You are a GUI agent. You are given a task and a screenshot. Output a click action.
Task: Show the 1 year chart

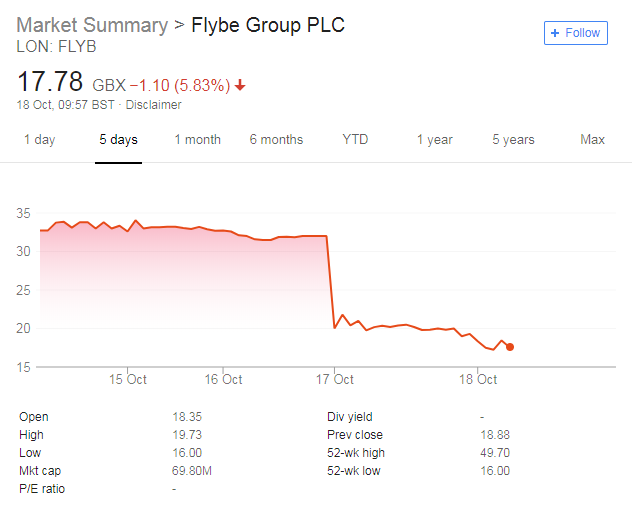435,140
